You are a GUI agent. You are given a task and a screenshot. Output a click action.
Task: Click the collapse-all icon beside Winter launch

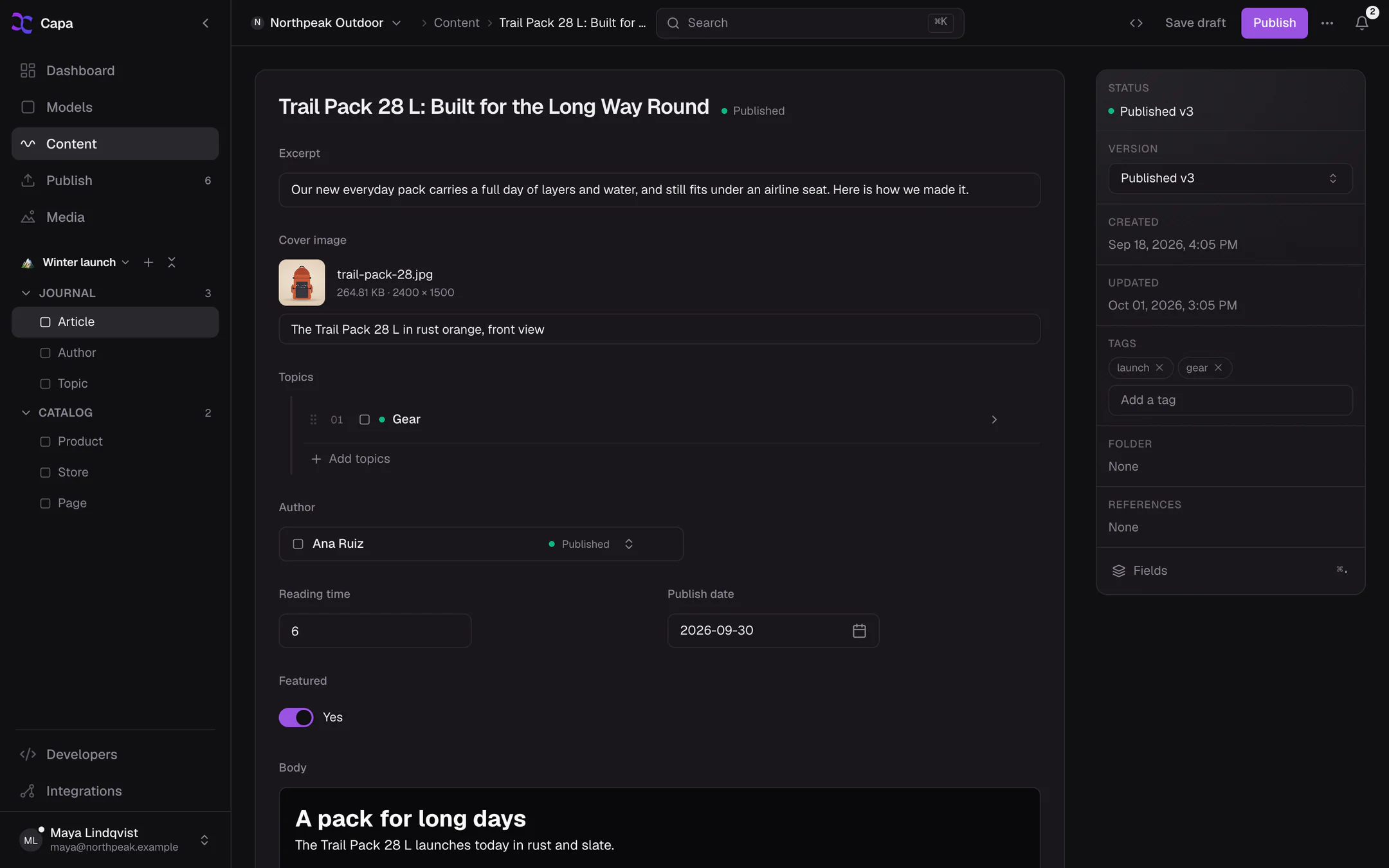tap(172, 262)
